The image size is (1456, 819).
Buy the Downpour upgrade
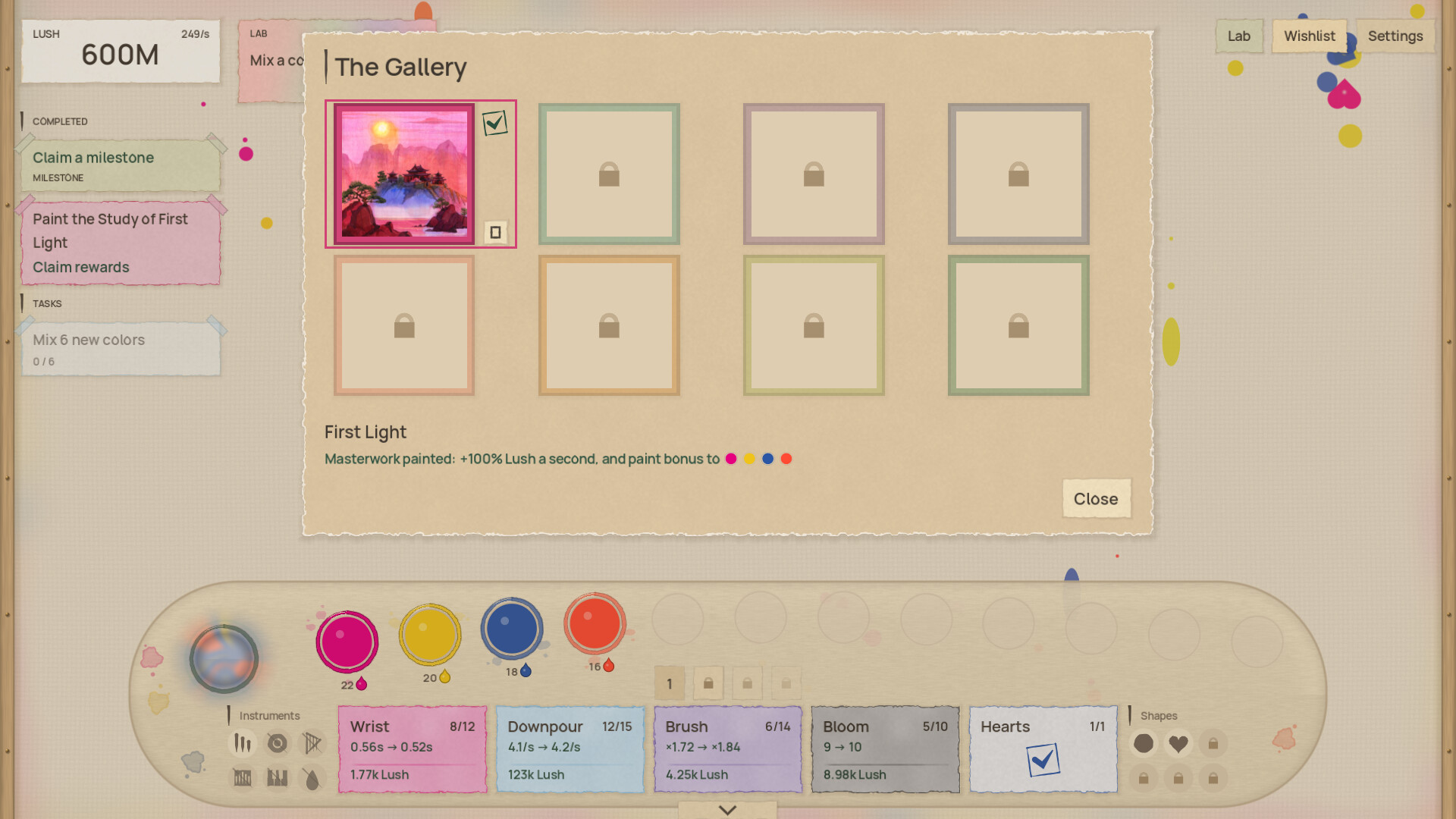tap(570, 749)
